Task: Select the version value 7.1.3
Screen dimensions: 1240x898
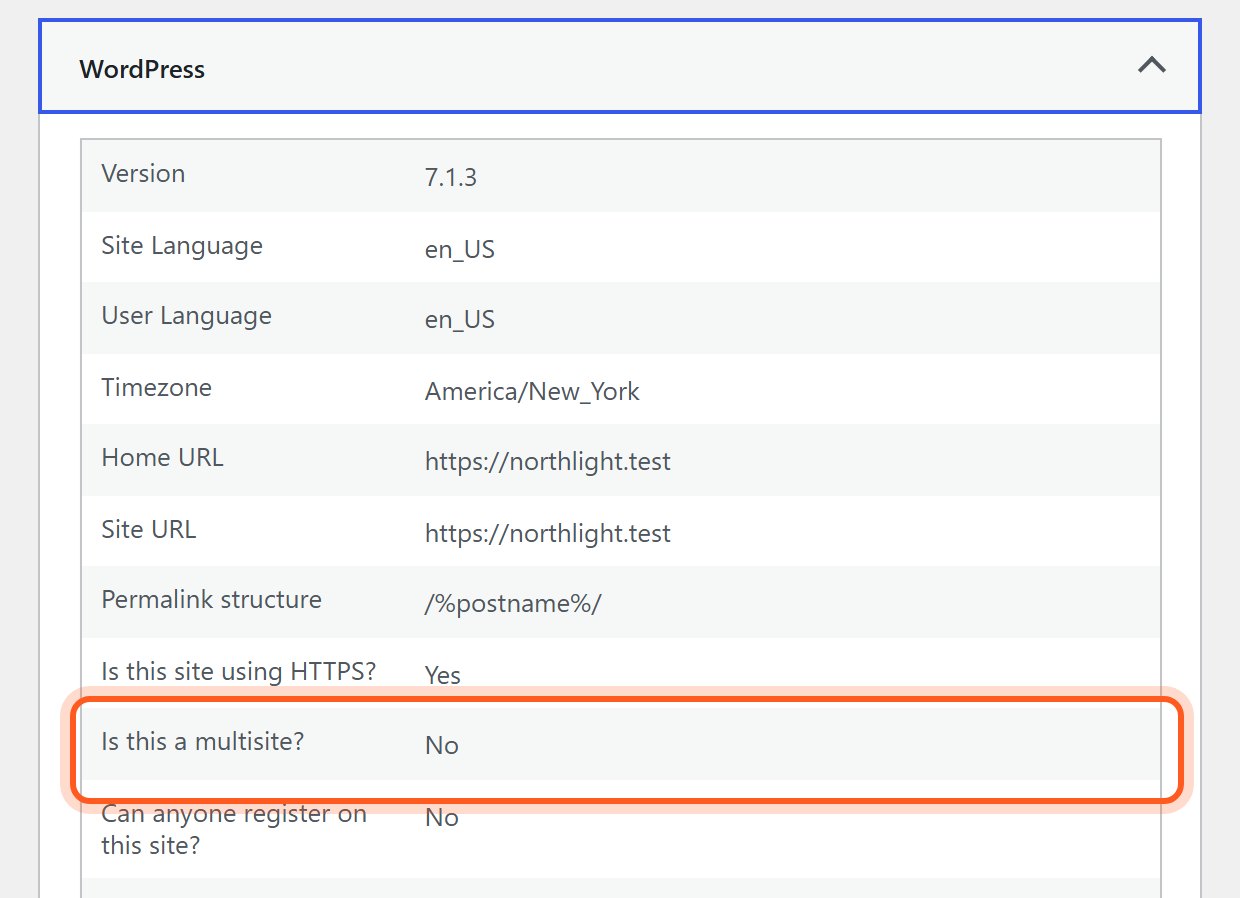Action: [x=451, y=177]
